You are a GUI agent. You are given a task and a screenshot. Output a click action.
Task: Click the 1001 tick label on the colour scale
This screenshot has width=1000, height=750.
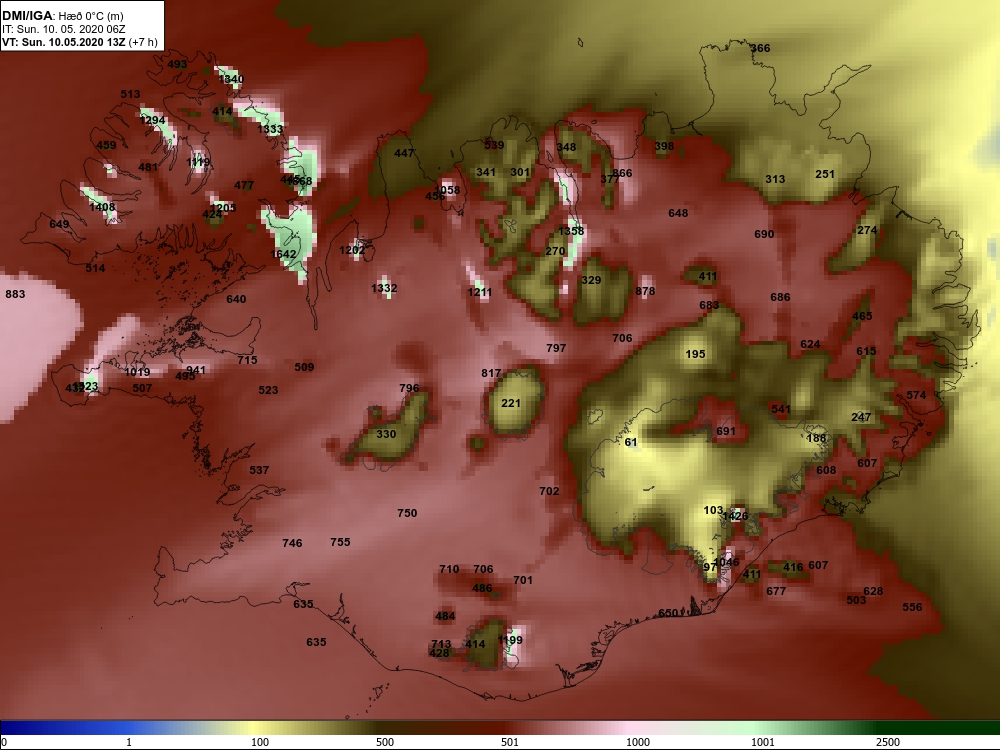coord(763,742)
